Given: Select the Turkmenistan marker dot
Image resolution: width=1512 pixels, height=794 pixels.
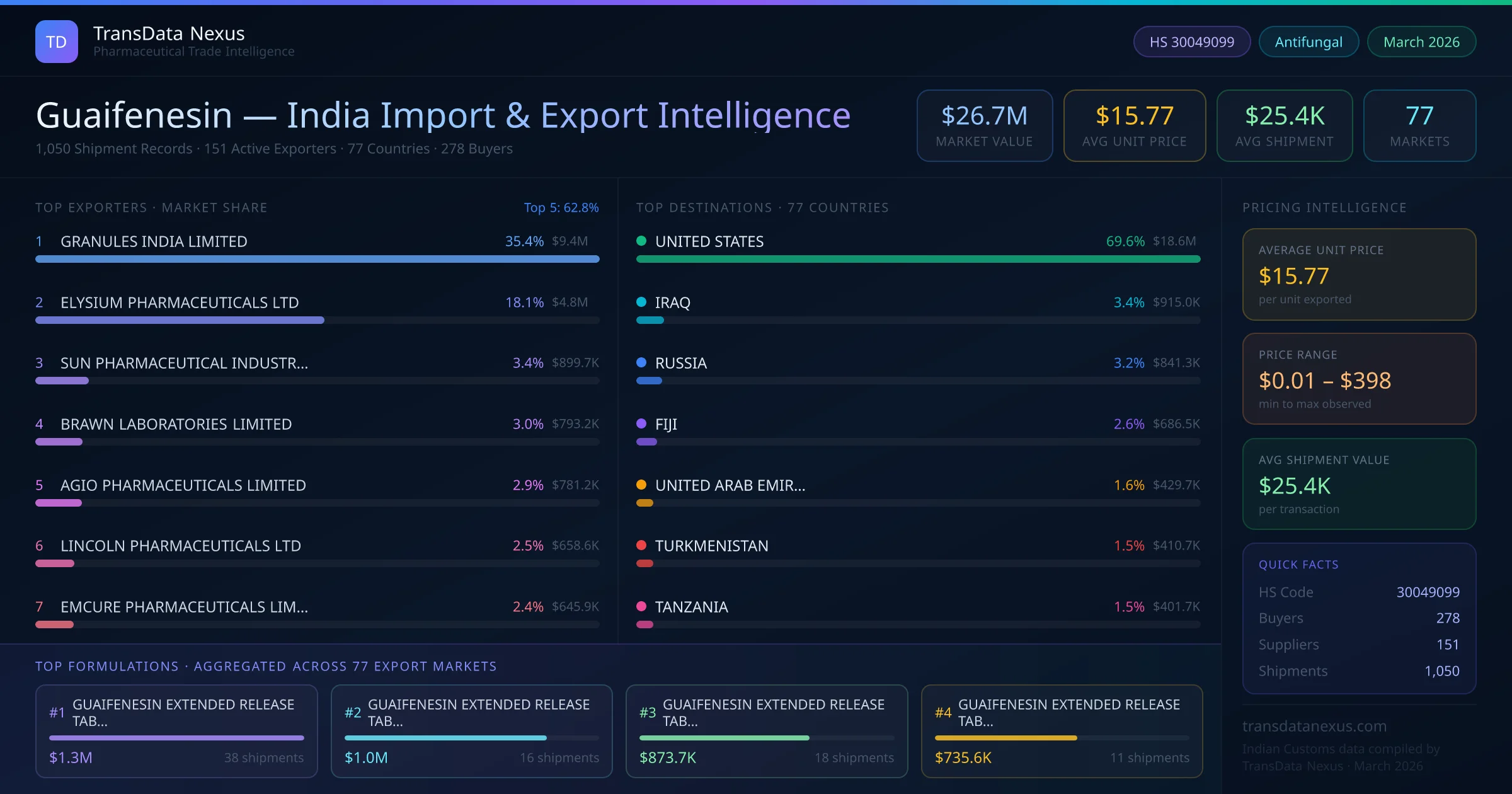Looking at the screenshot, I should click(x=642, y=546).
